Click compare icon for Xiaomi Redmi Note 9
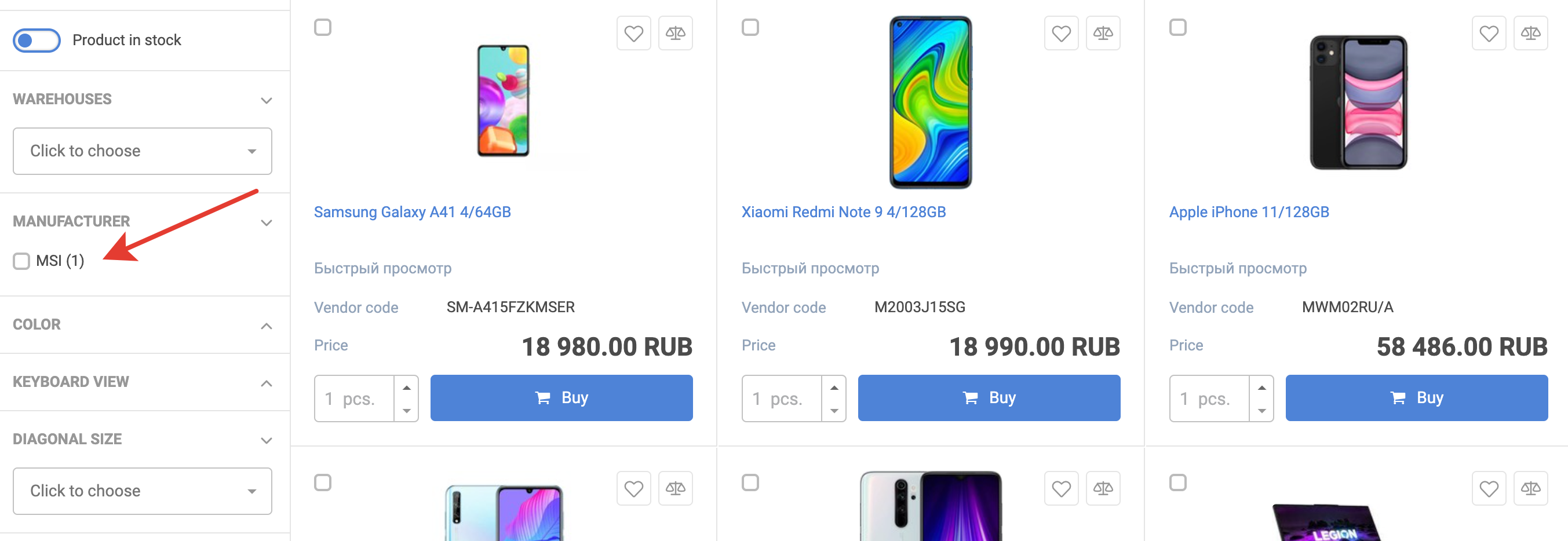The width and height of the screenshot is (1568, 541). click(1102, 34)
